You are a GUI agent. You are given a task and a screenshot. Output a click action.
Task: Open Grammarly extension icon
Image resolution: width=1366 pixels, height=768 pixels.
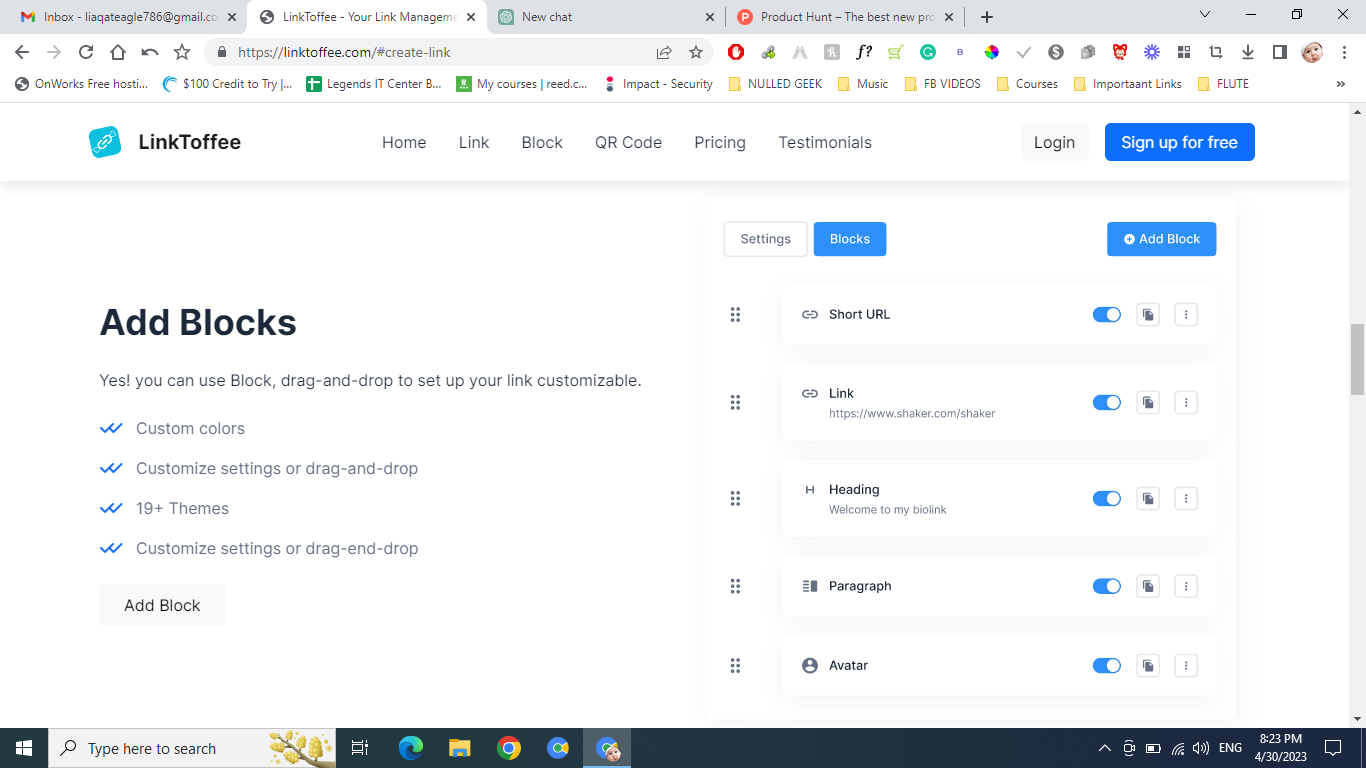[928, 52]
